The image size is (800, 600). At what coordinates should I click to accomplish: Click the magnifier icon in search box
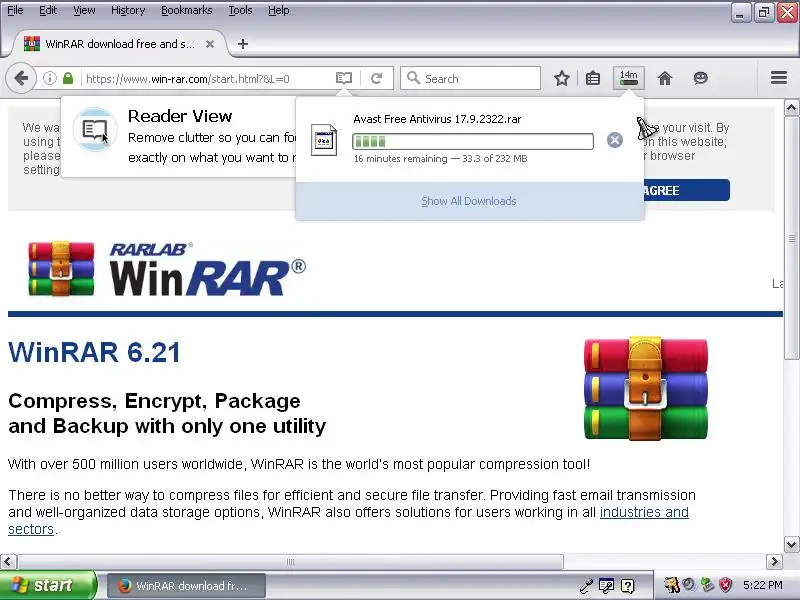413,78
